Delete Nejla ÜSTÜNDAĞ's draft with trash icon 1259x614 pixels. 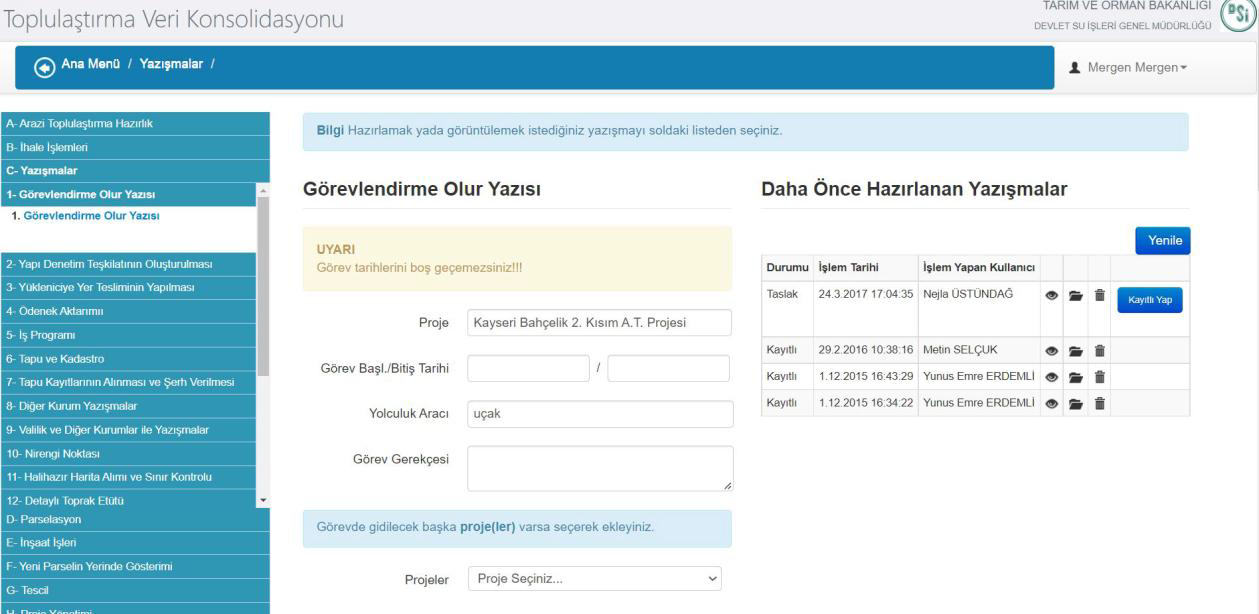[x=1098, y=296]
